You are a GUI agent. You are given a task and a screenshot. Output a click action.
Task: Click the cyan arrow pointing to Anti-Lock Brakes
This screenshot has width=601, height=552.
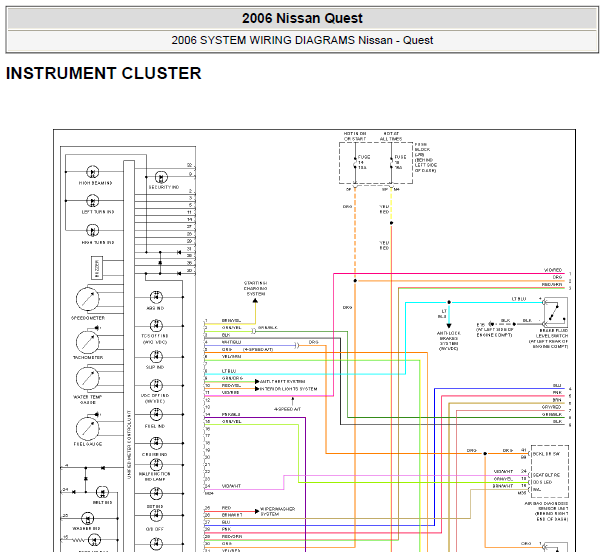point(449,325)
